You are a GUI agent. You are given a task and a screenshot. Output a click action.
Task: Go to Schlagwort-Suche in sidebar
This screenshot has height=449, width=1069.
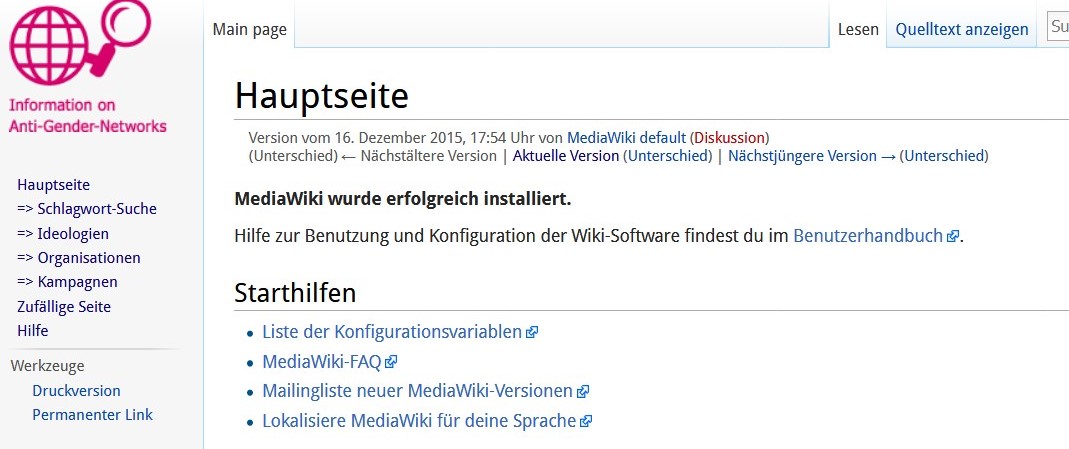(87, 209)
